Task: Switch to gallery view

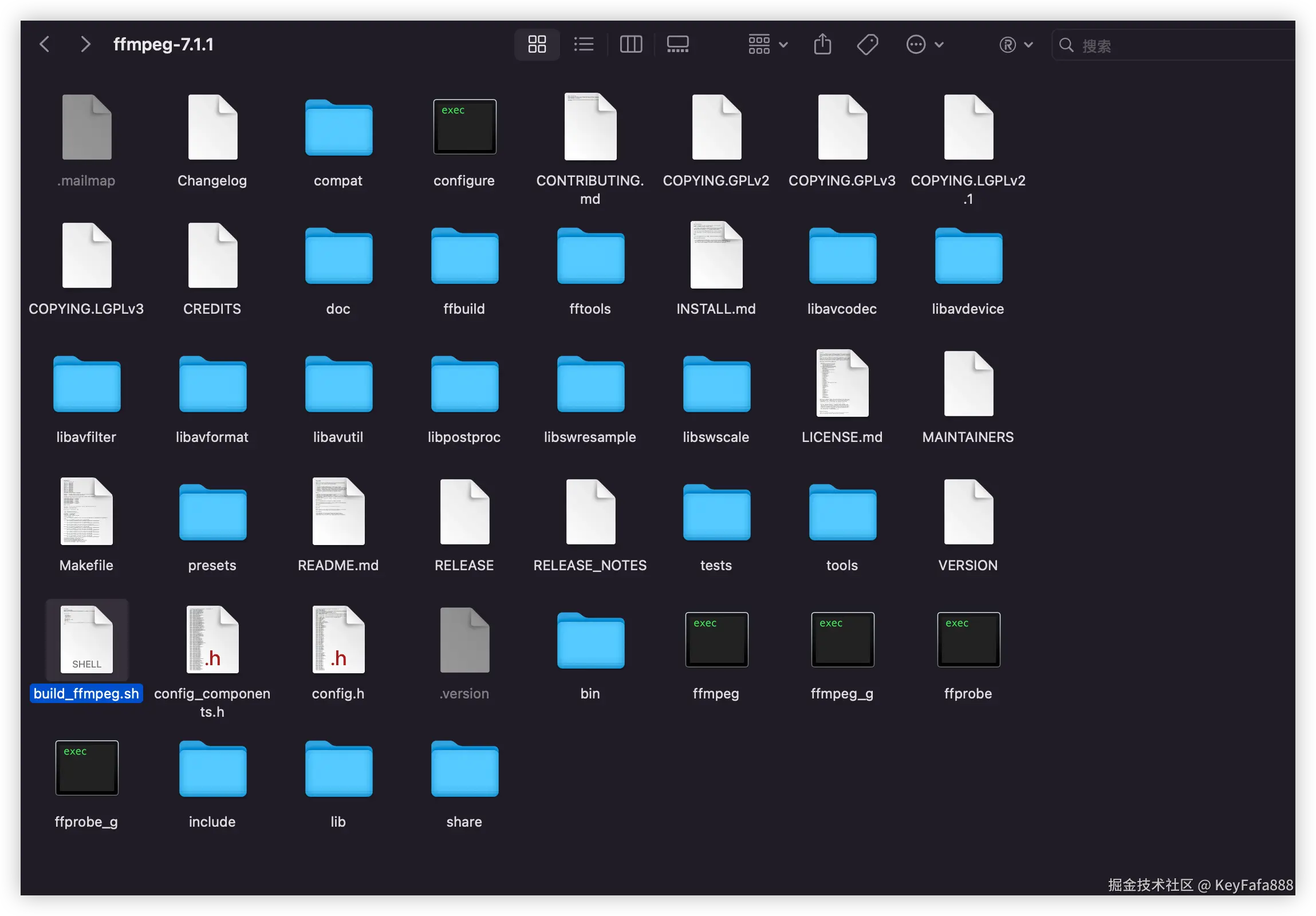Action: [677, 44]
